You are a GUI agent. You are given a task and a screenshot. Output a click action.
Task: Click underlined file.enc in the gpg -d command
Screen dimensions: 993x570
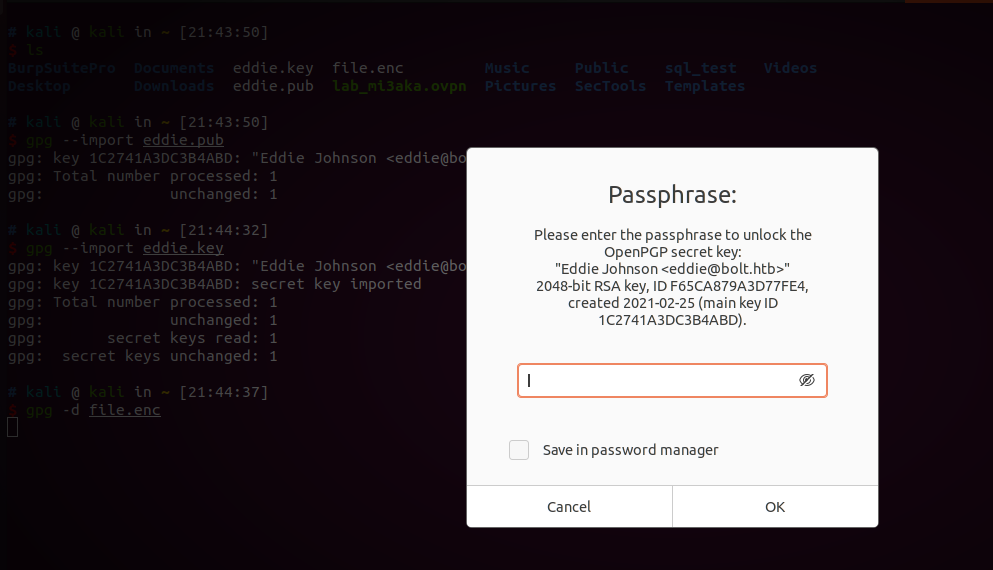pos(124,410)
